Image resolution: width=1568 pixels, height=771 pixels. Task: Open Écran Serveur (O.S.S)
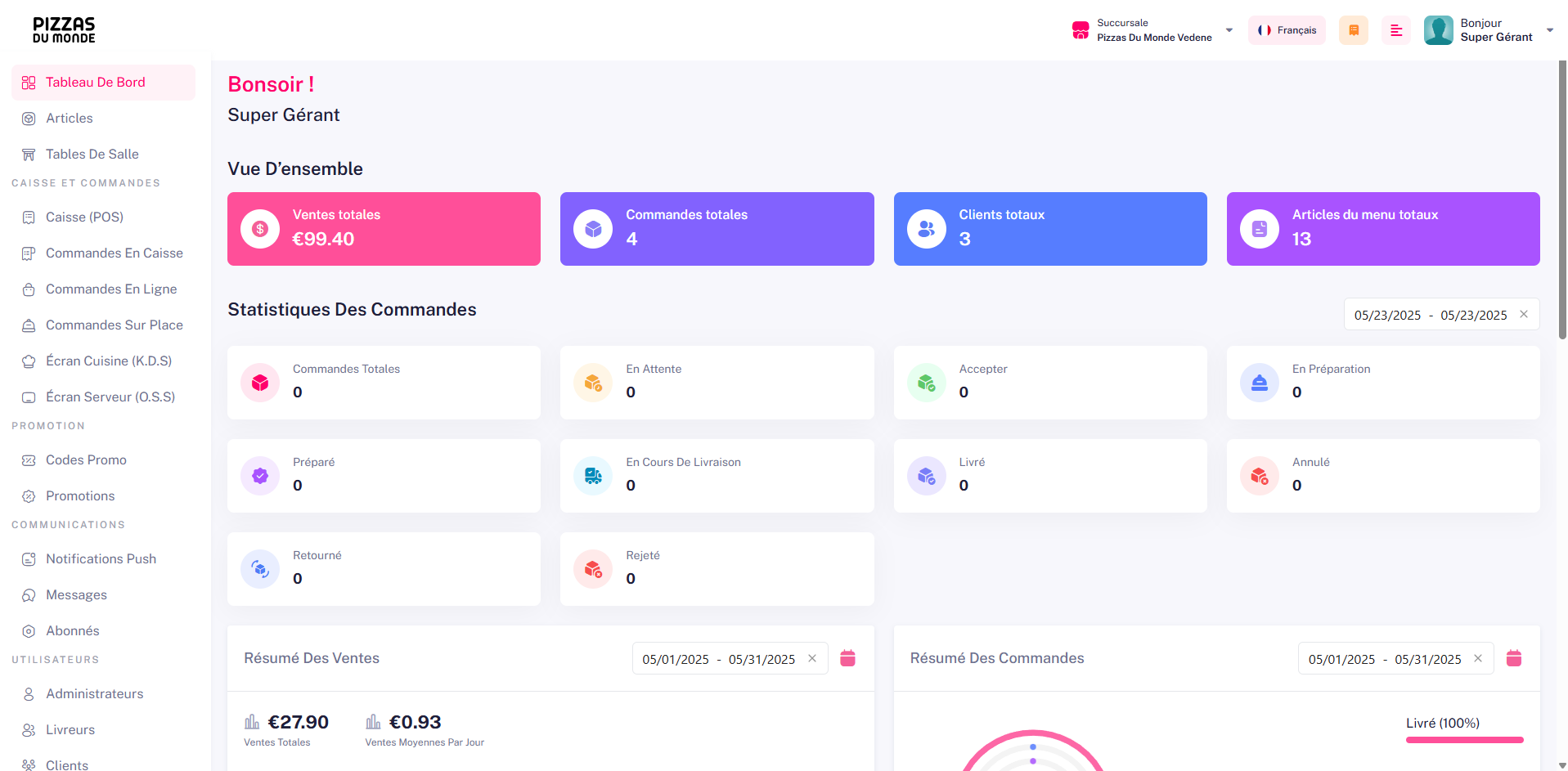pos(103,397)
